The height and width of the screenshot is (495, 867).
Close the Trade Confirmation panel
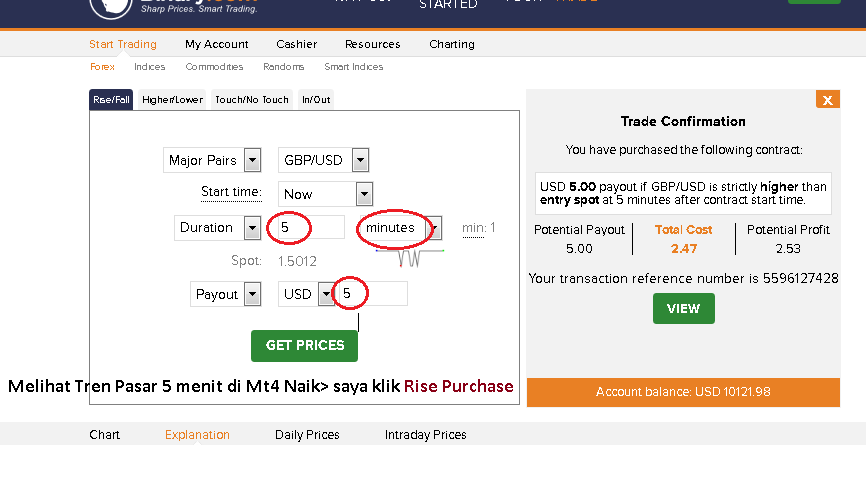tap(827, 100)
